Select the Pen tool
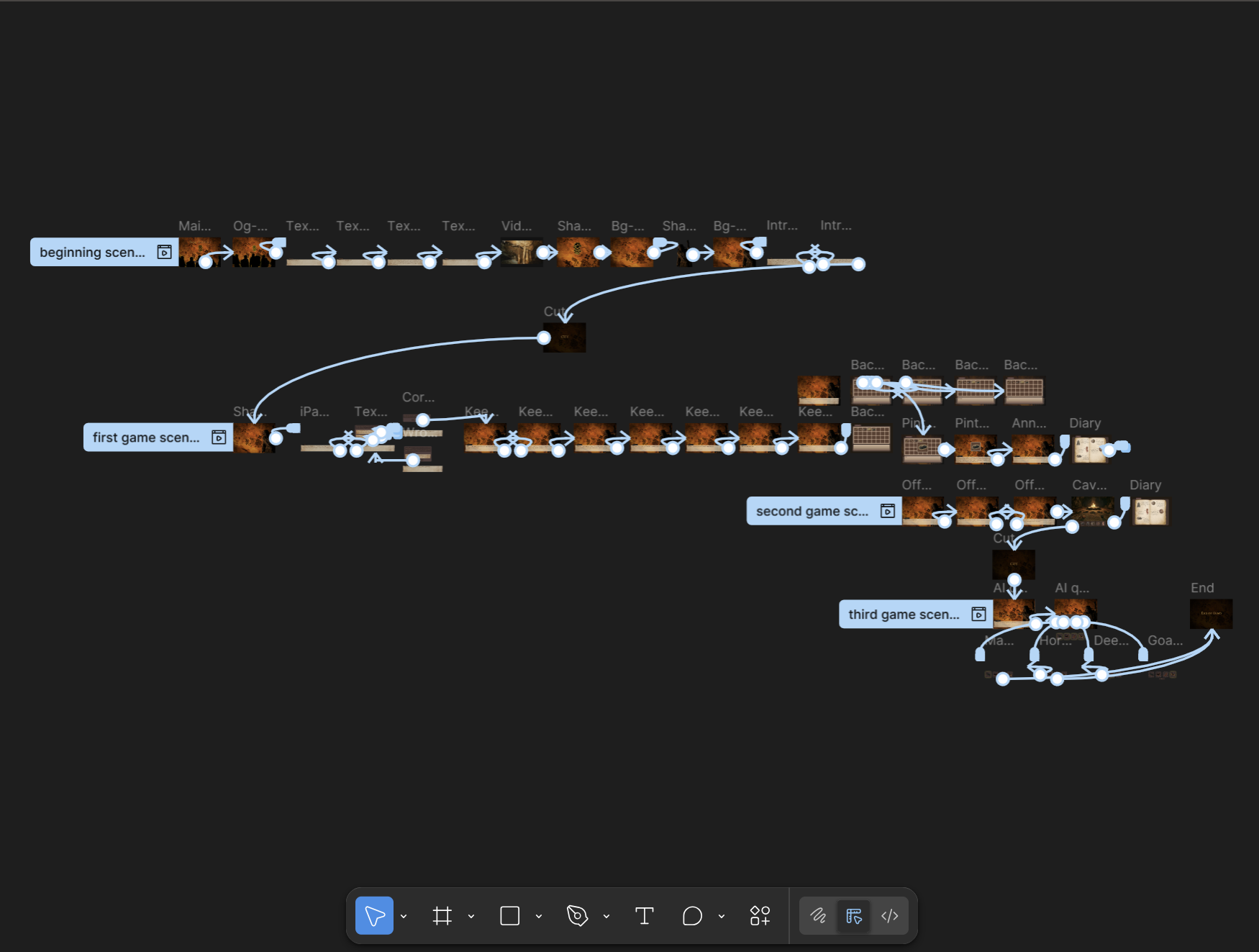This screenshot has height=952, width=1259. (x=577, y=915)
